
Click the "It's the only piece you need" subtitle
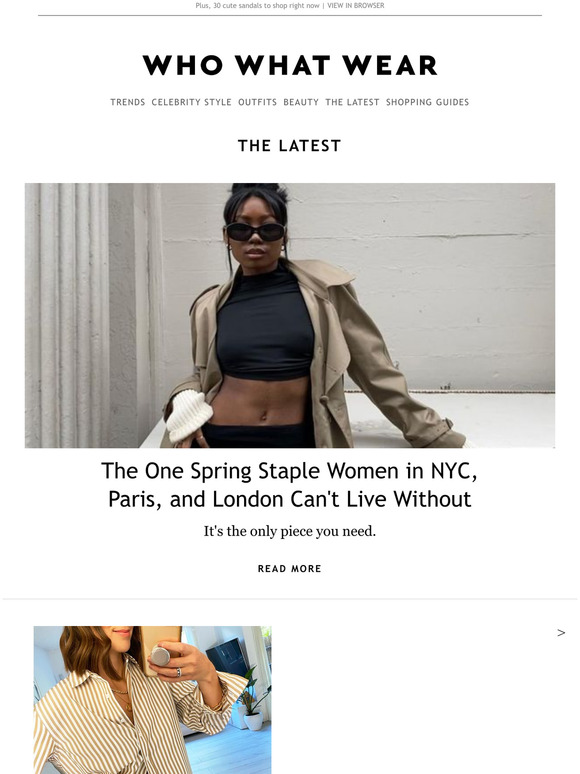[290, 531]
